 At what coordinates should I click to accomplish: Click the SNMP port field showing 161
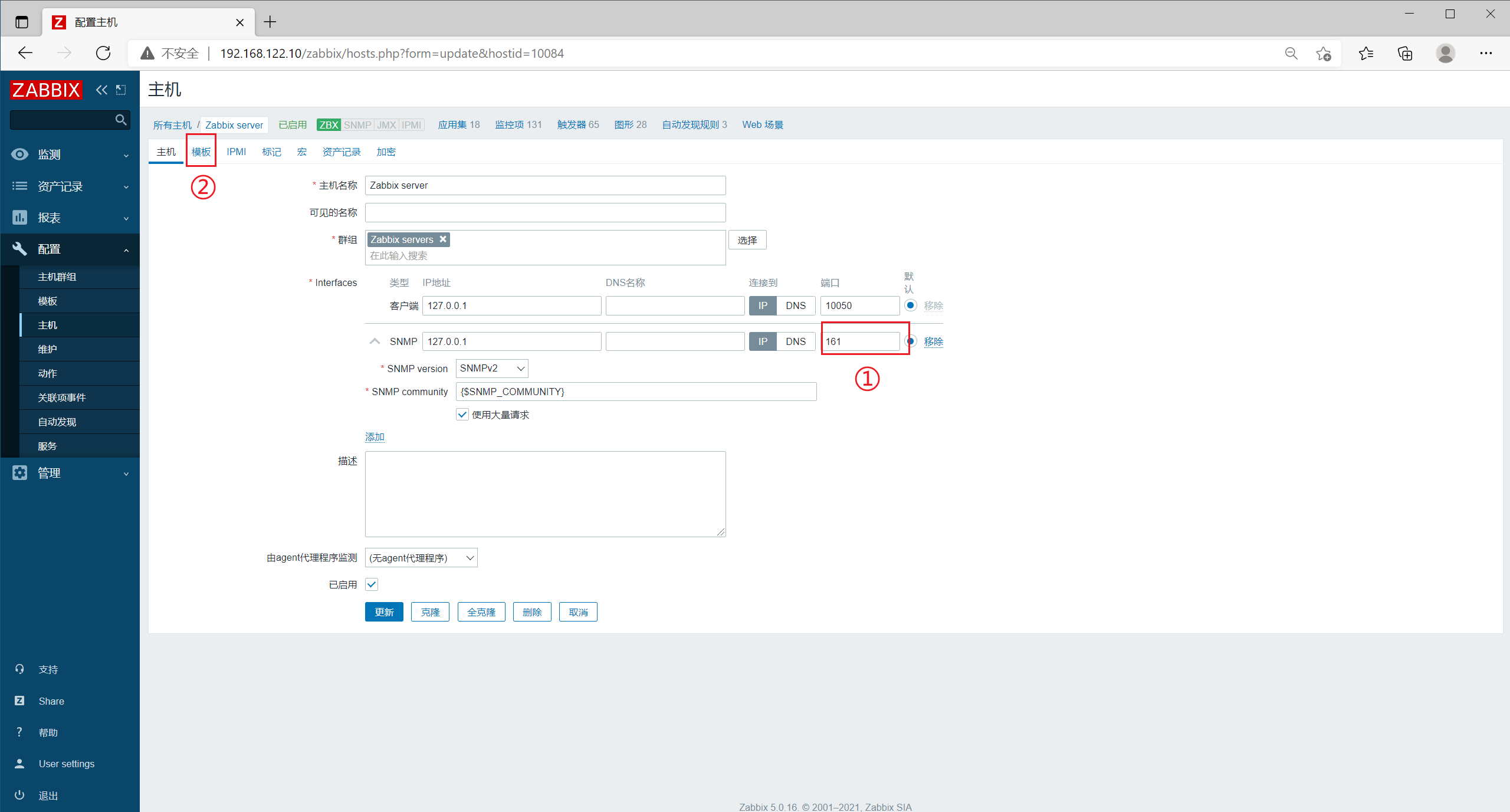(x=860, y=341)
